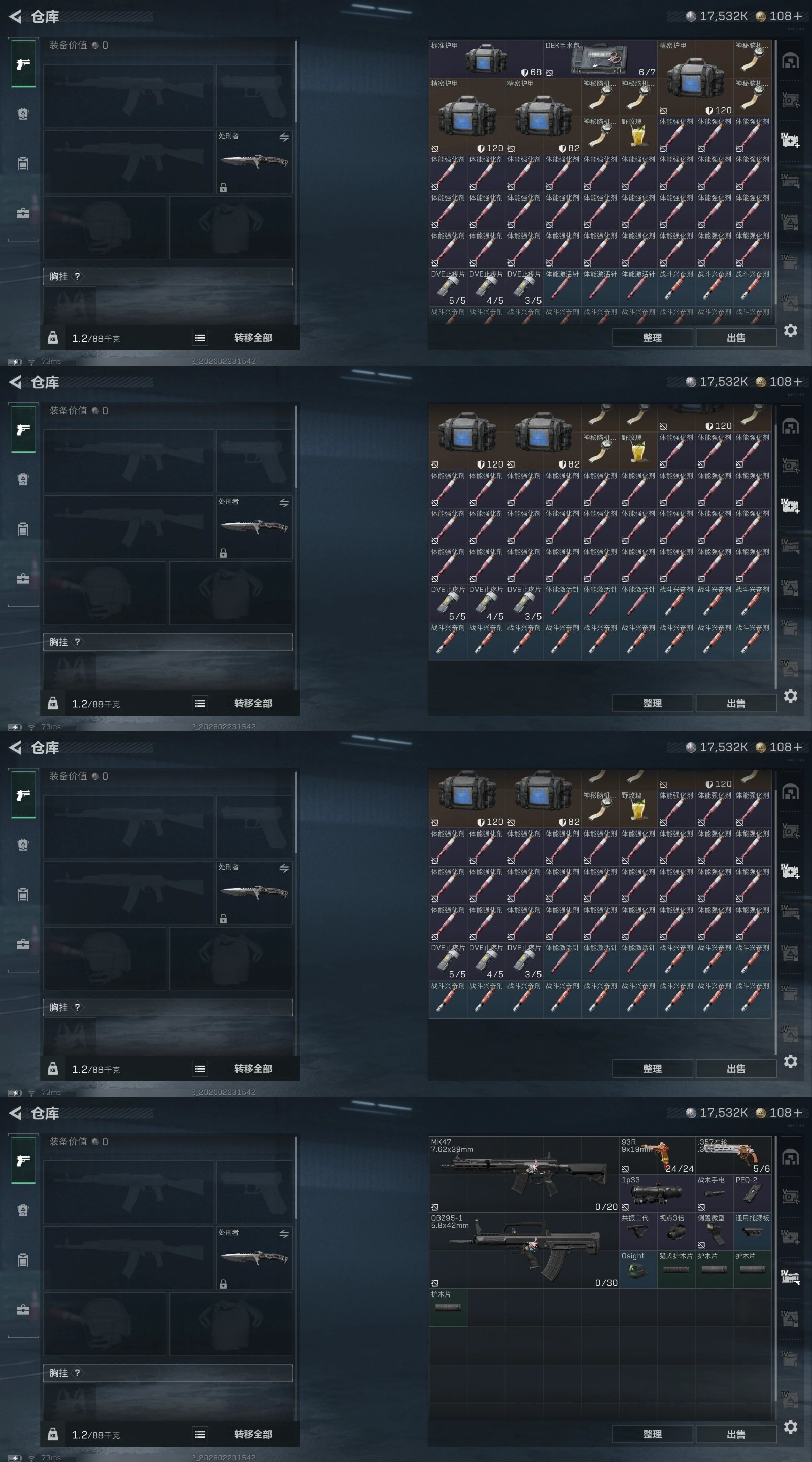The height and width of the screenshot is (1462, 812).
Task: Open the DEK手术包 surgical kit
Action: click(x=600, y=58)
